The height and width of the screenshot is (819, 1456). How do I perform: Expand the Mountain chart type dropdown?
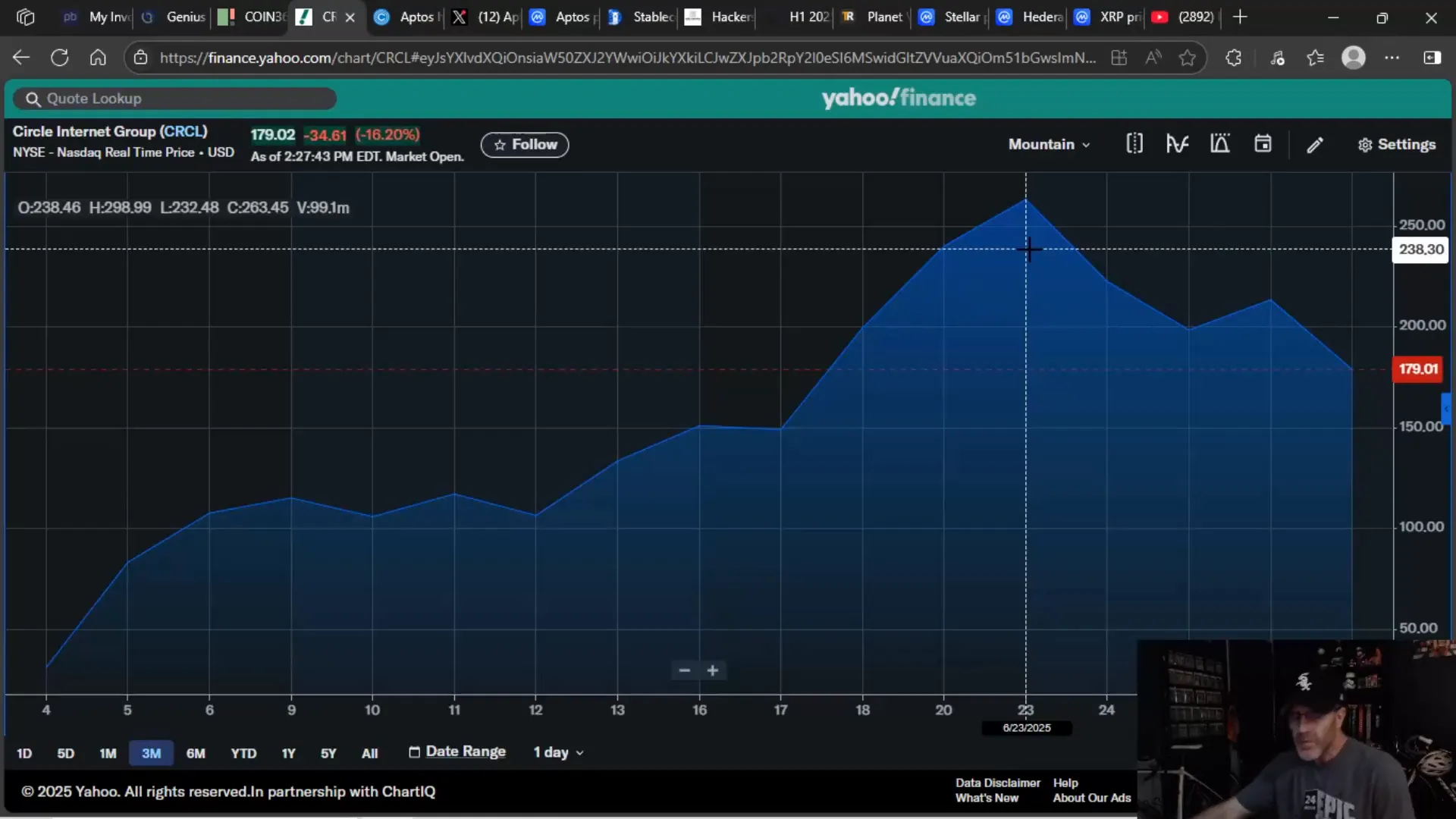1050,145
